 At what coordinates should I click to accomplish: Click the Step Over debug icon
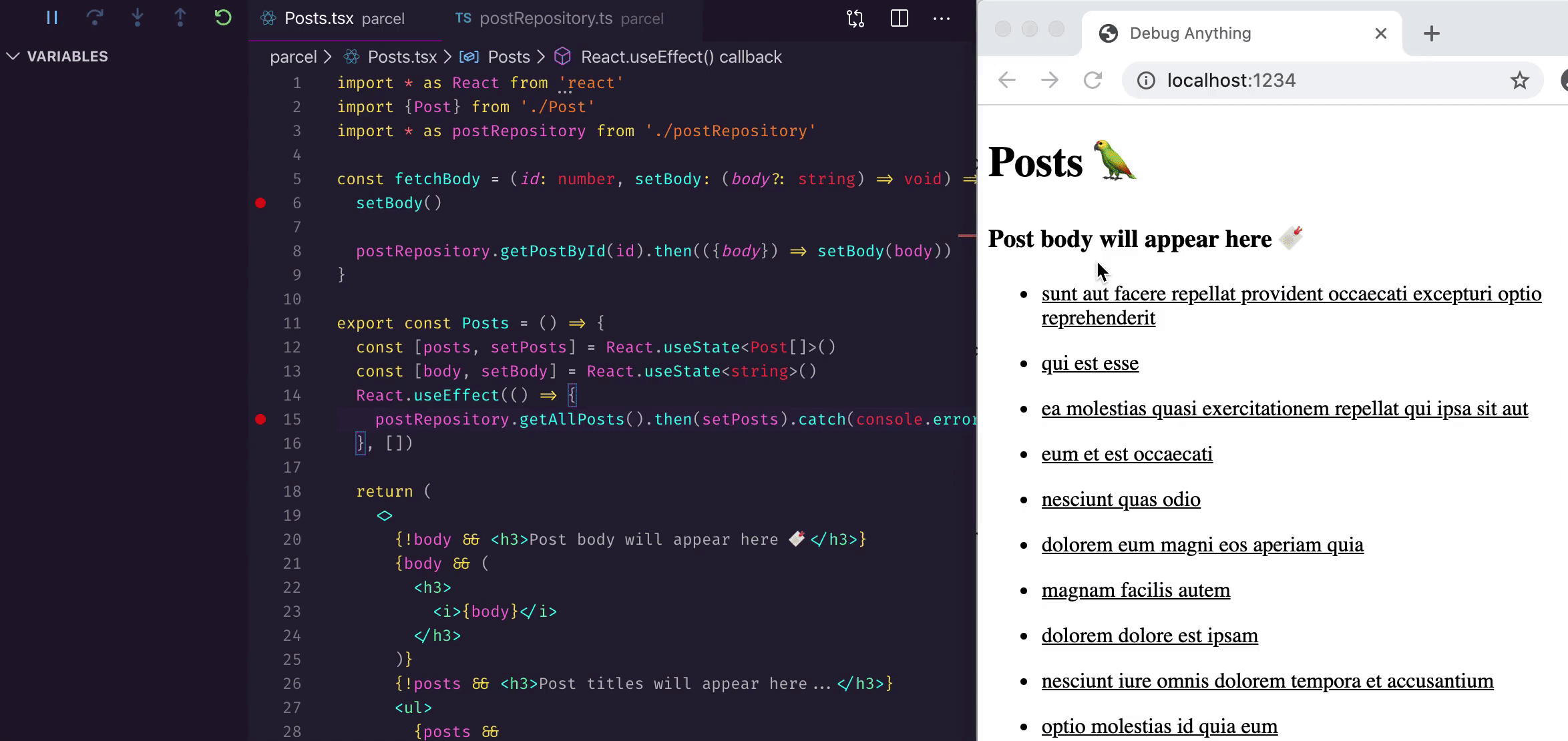pos(95,18)
